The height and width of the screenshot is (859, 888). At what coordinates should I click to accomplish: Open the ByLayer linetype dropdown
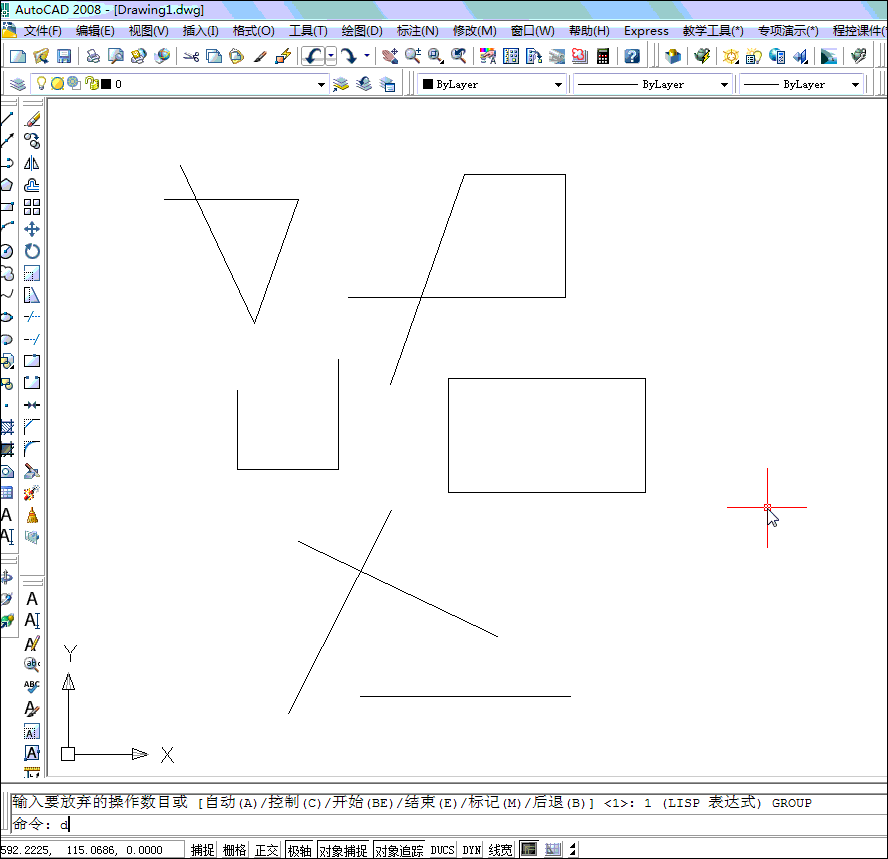click(x=724, y=84)
